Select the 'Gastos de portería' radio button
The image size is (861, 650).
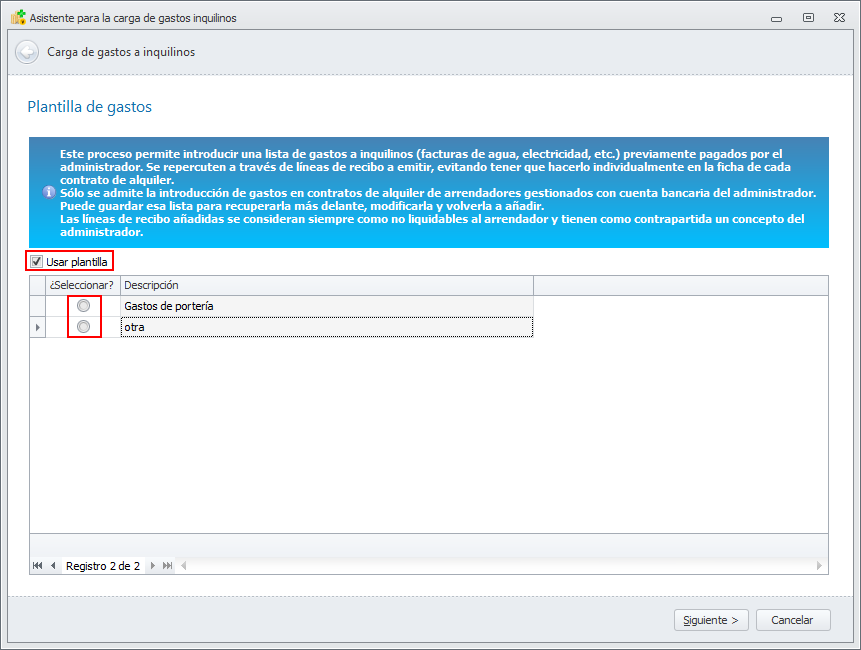84,306
